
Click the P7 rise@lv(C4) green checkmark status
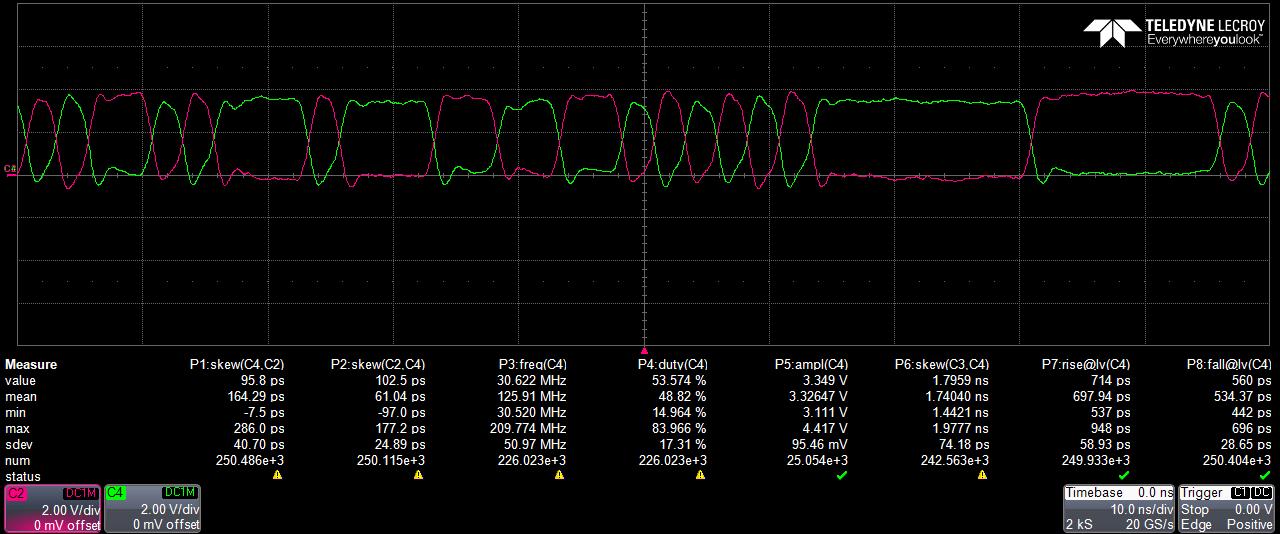pos(1123,475)
